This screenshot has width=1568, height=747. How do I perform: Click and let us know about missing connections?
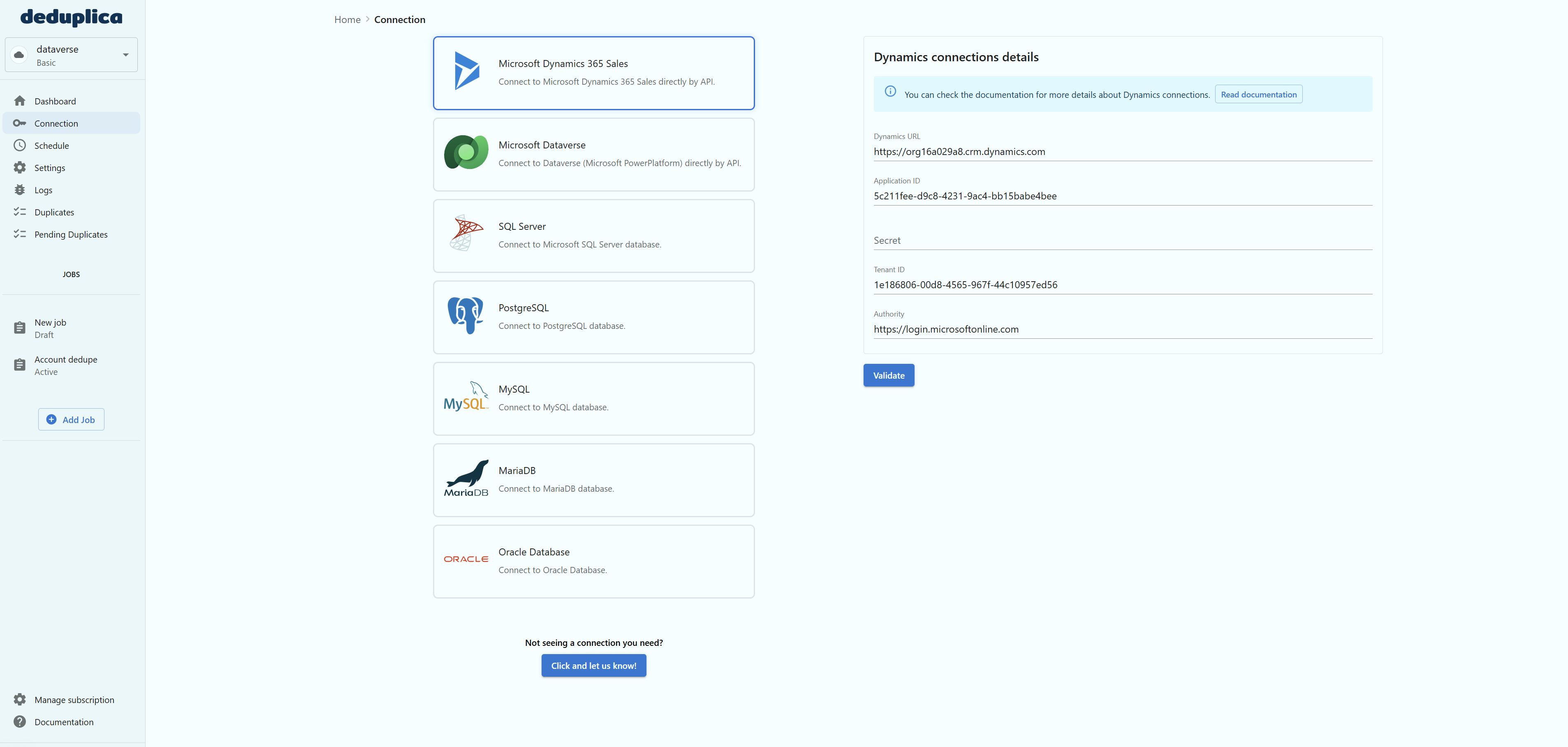[593, 665]
